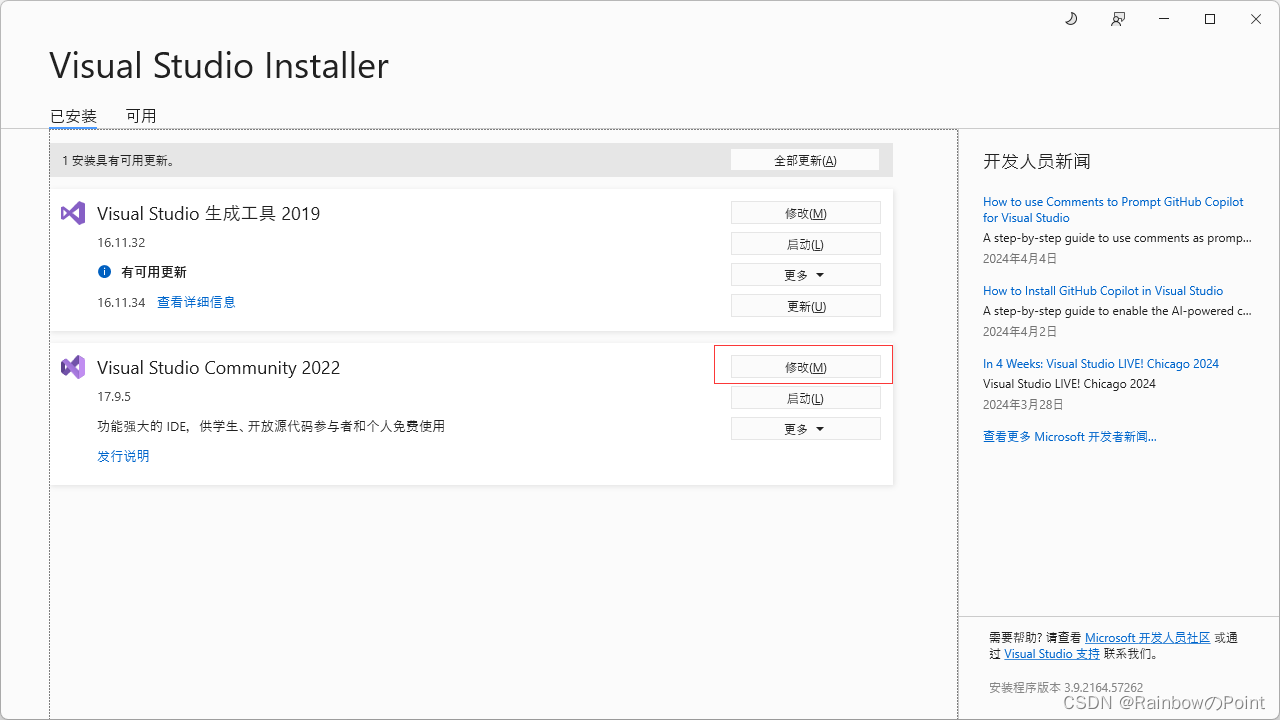Open 'How to Install GitHub Copilot' article
1280x720 pixels.
coord(1103,291)
